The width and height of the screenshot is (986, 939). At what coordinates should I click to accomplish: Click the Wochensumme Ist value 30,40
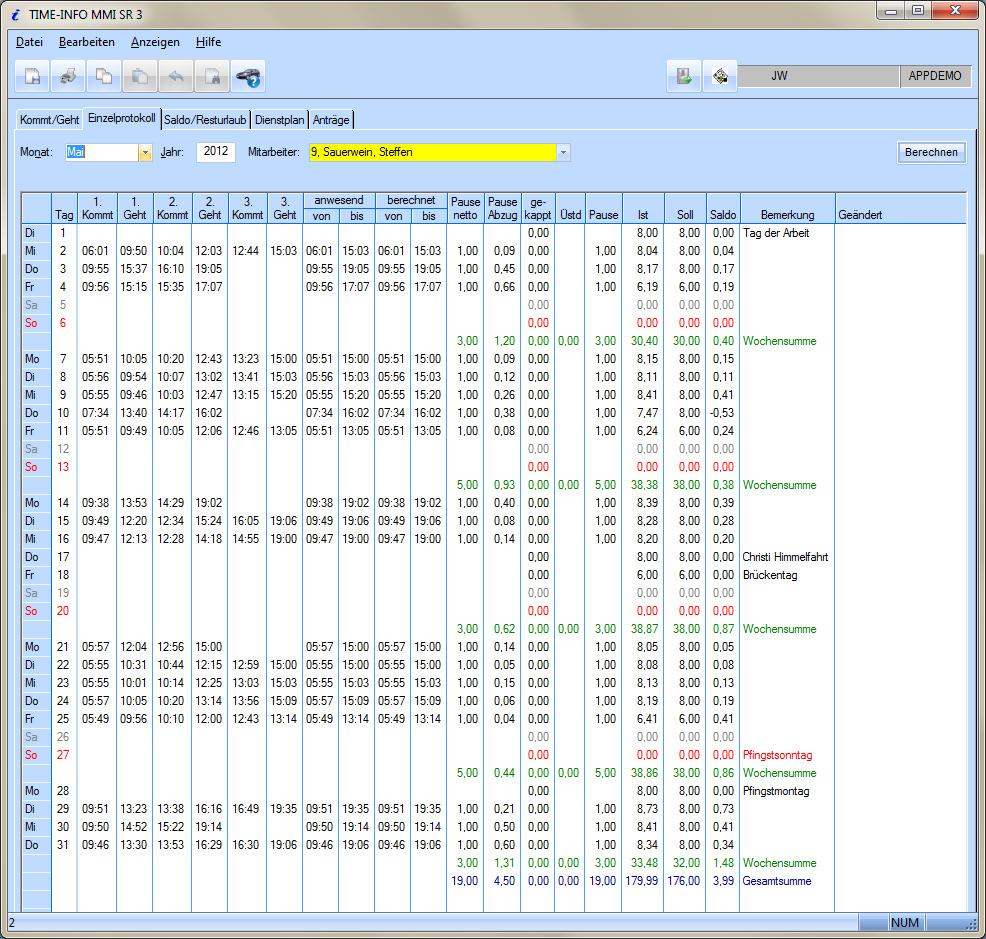coord(645,341)
